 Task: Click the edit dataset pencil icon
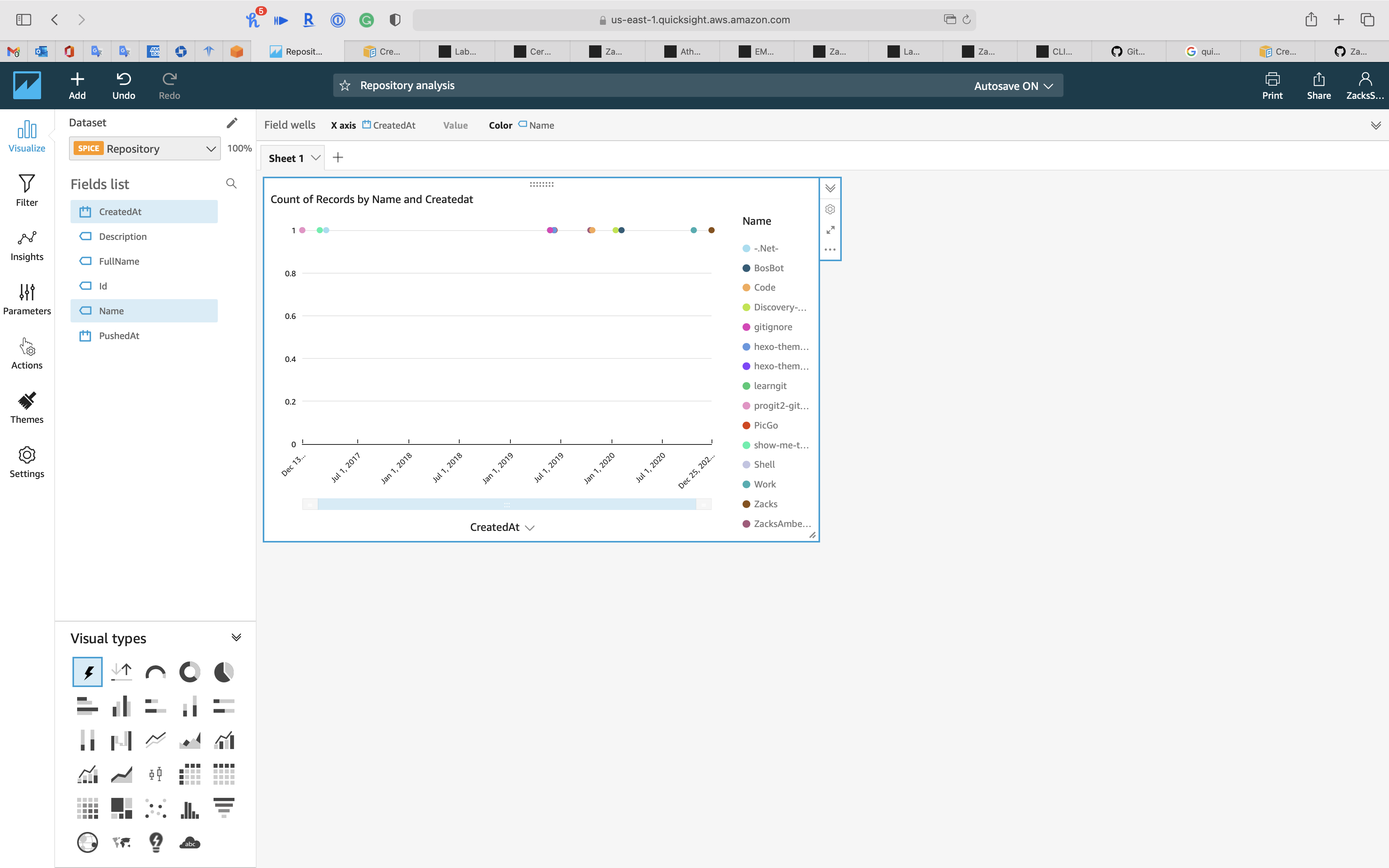232,123
